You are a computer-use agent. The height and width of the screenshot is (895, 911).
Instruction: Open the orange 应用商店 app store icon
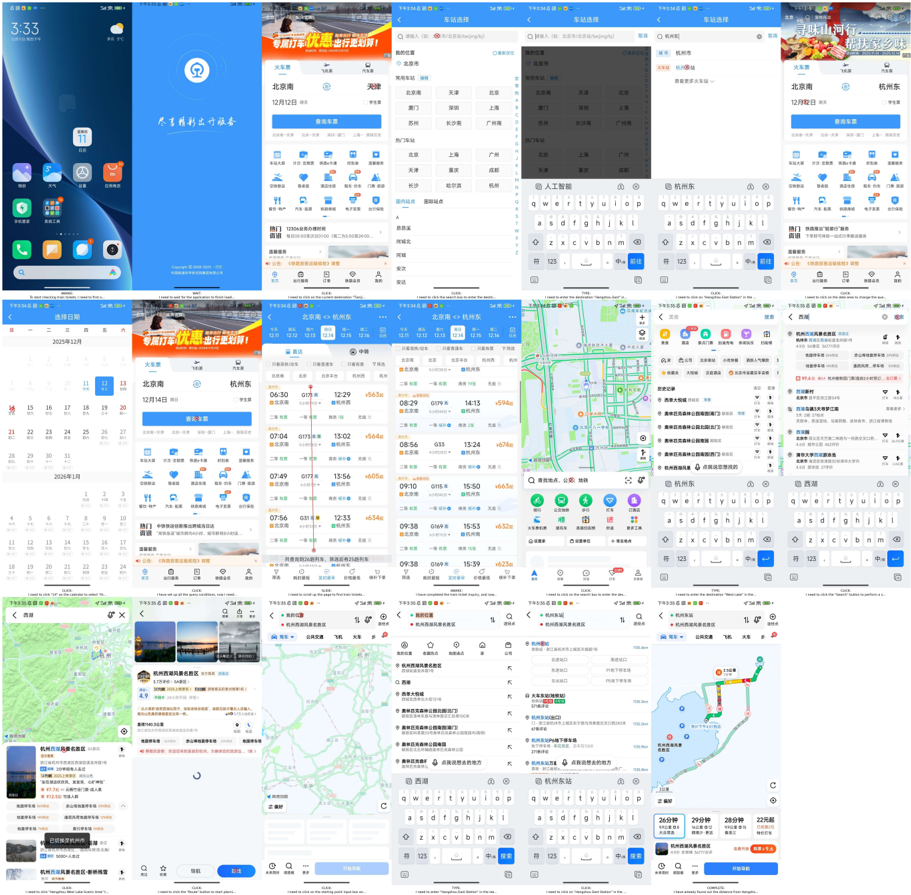pos(112,173)
